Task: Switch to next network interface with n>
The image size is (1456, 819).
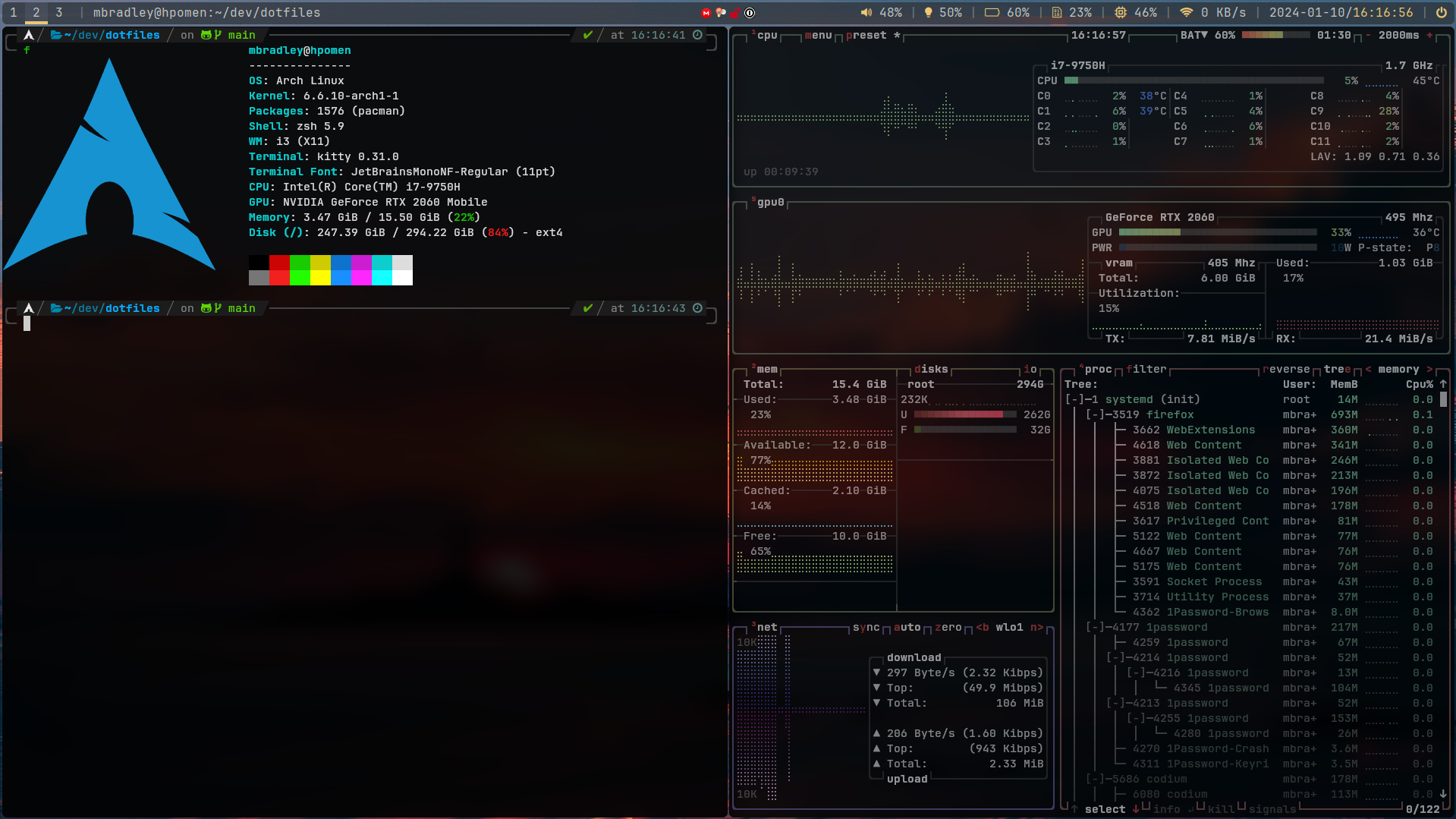Action: point(1036,628)
